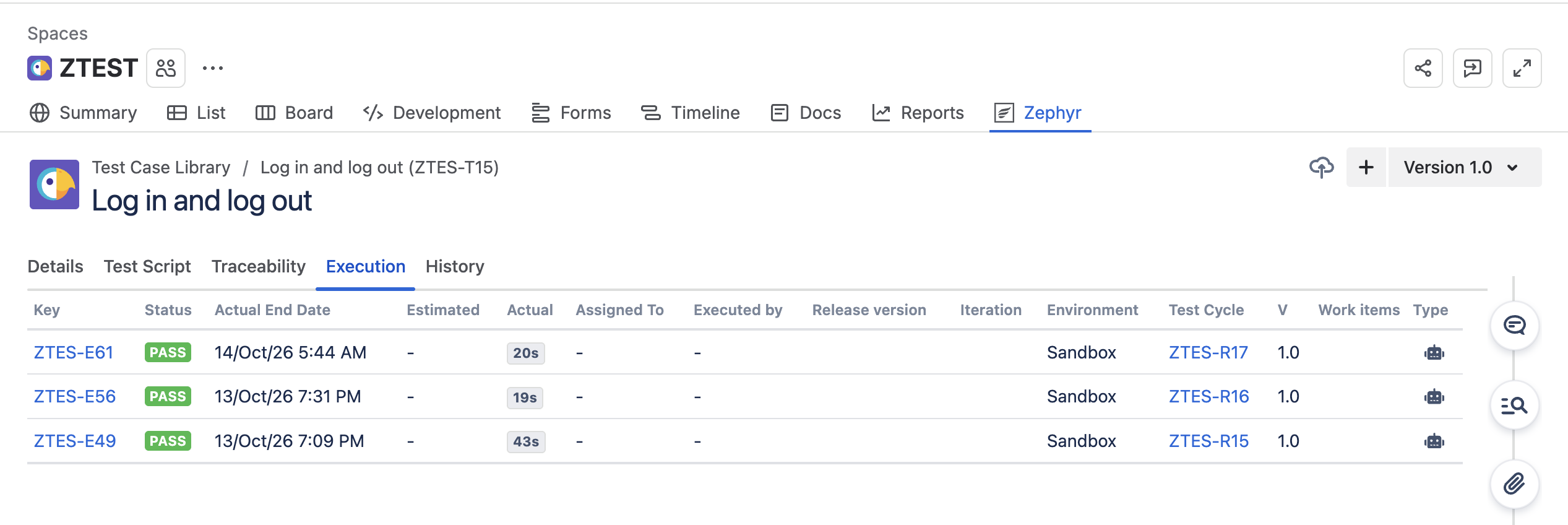Open the Reports tab
Image resolution: width=1568 pixels, height=525 pixels.
(x=918, y=113)
